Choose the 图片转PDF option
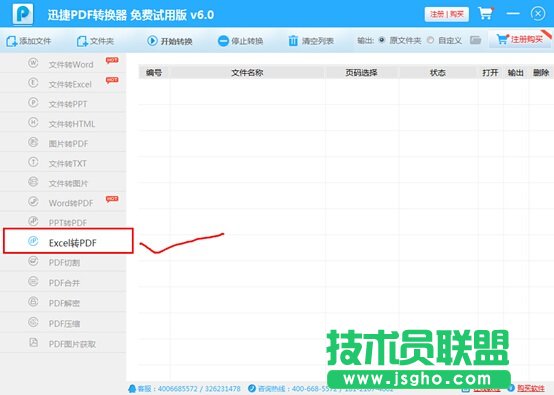Viewport: 554px width, 395px height. (63, 143)
